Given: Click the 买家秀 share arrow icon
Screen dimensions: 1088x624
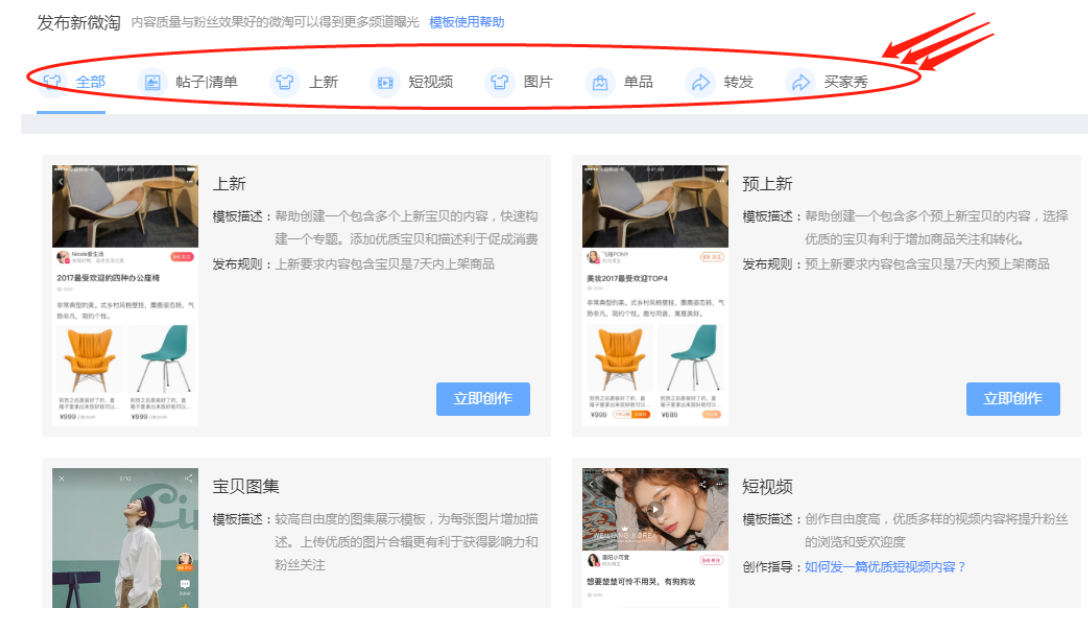Looking at the screenshot, I should [x=800, y=82].
